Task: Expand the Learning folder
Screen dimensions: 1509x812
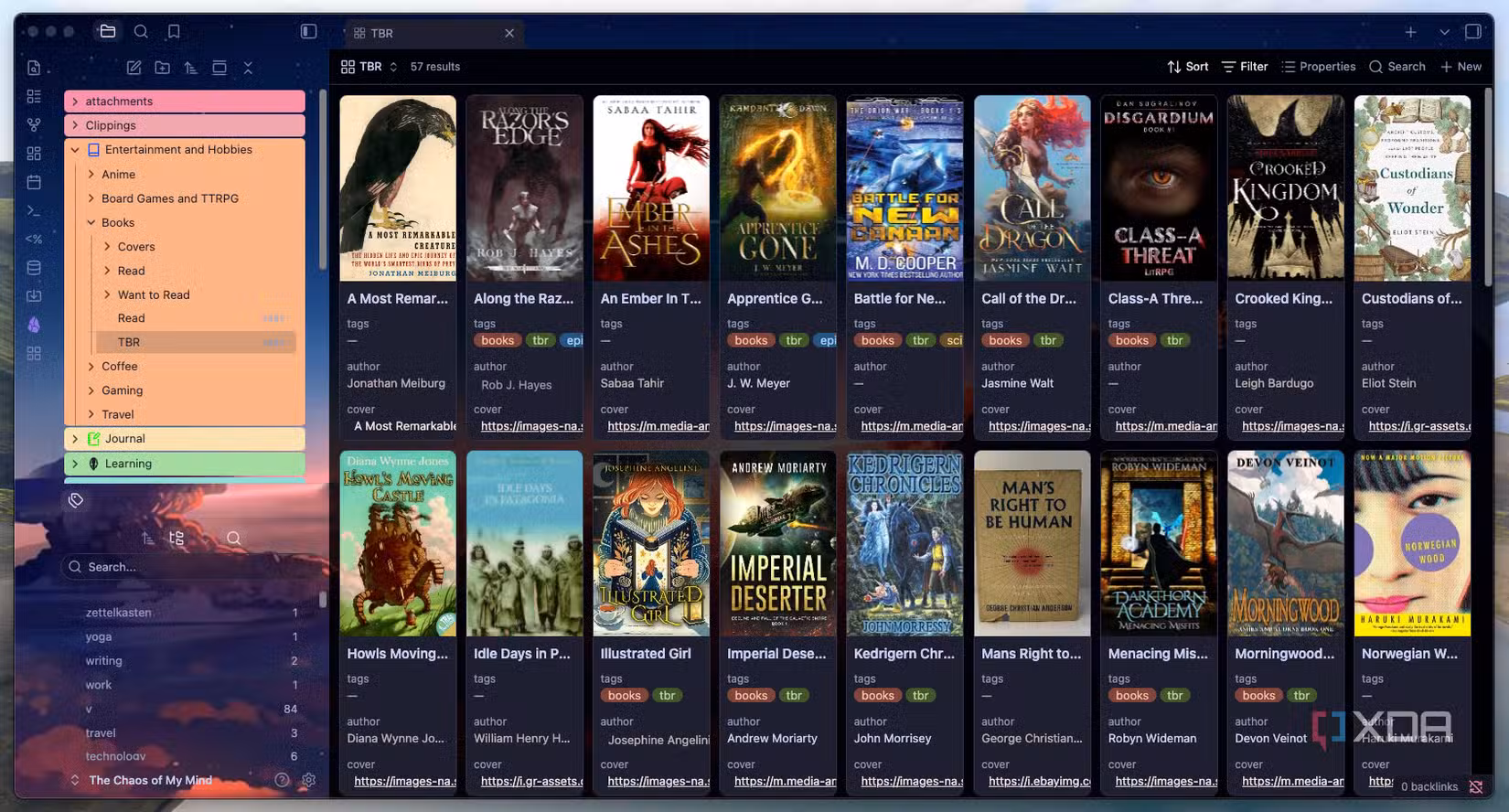Action: [x=185, y=464]
